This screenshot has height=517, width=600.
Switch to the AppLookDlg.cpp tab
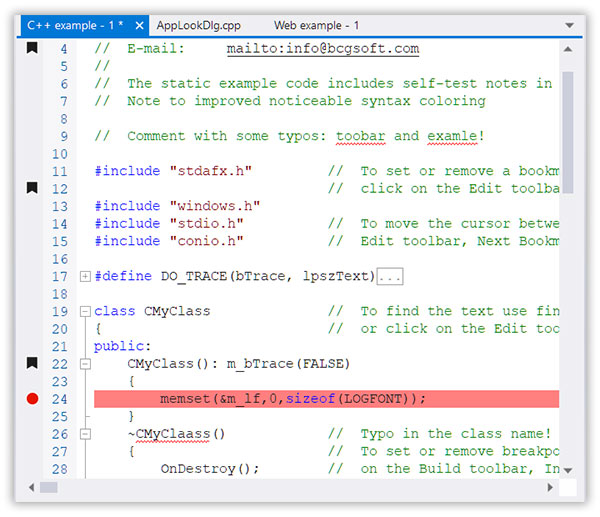[x=200, y=25]
